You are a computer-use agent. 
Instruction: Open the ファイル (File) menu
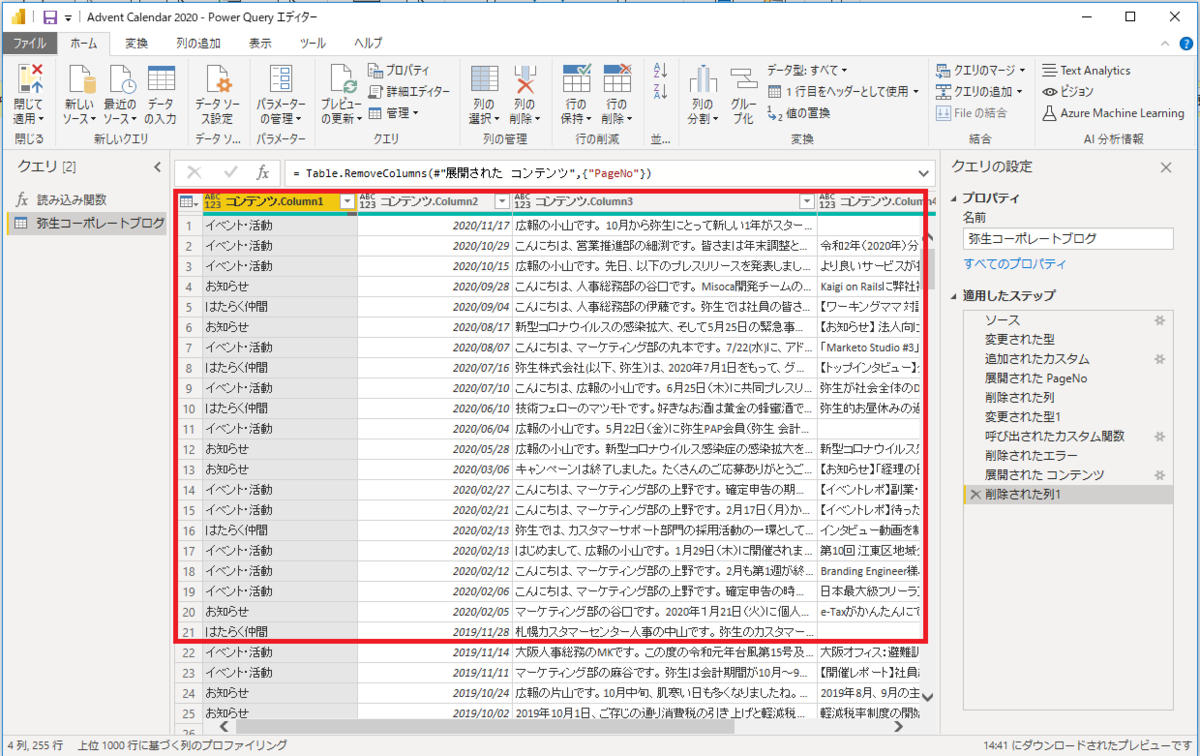click(30, 43)
